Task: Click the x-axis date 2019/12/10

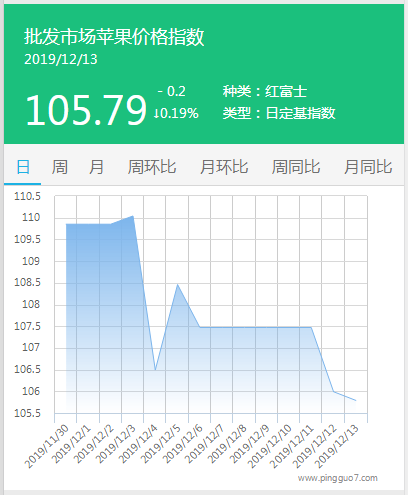Action: 269,447
